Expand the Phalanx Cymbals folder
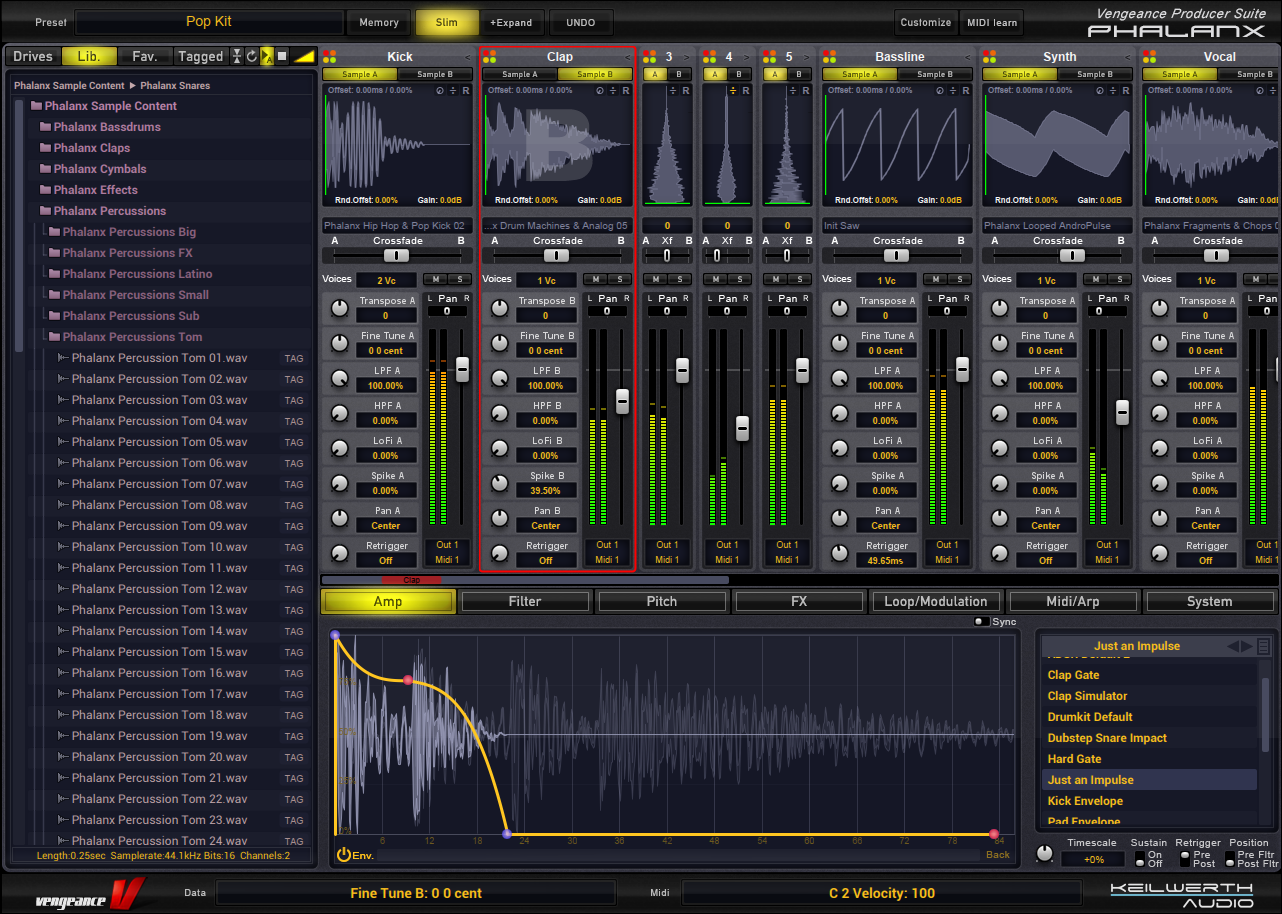1282x914 pixels. pos(45,169)
